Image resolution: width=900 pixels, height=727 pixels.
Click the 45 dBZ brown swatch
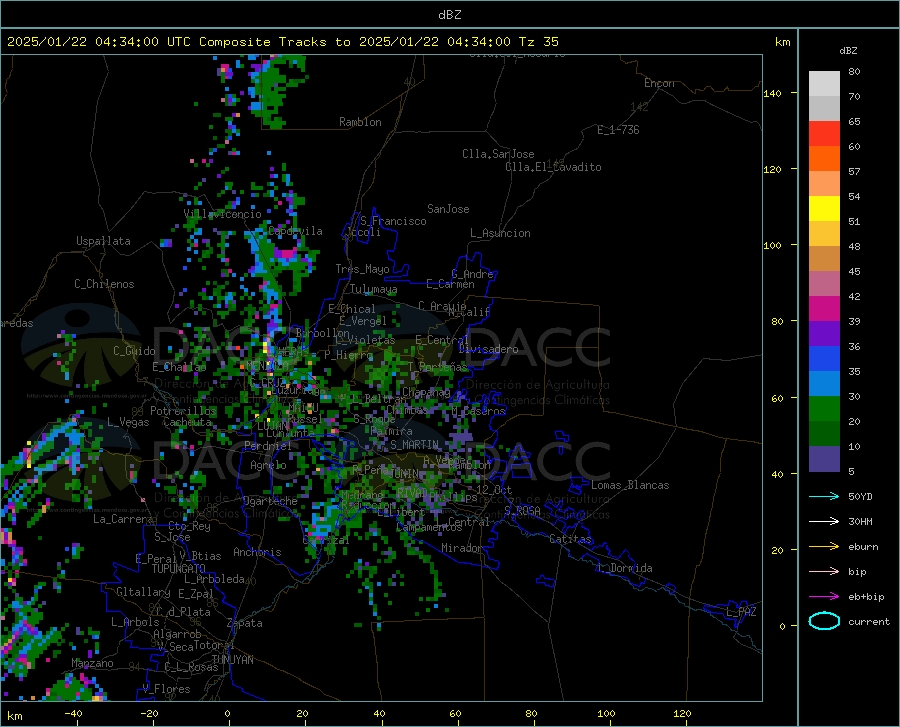point(824,259)
